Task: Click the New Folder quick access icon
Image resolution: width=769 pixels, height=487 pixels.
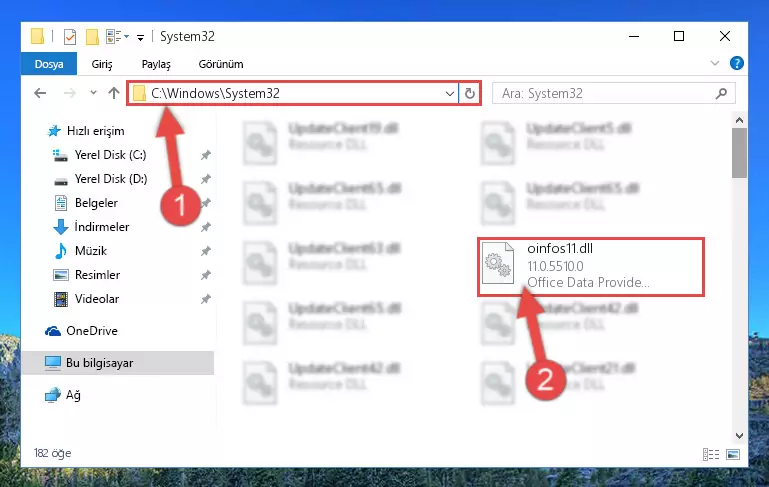Action: (92, 37)
